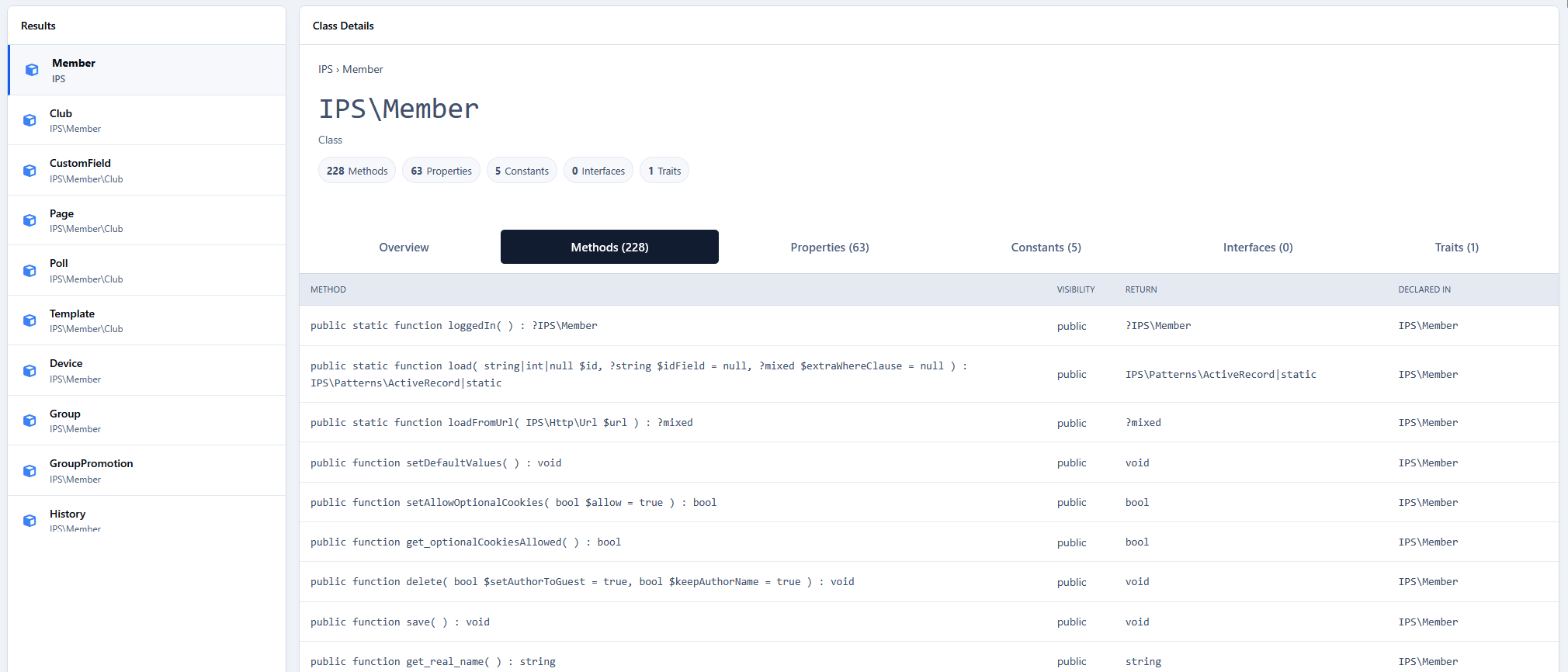The width and height of the screenshot is (1568, 672).
Task: Go to the Traits (1) tab
Action: tap(1456, 247)
